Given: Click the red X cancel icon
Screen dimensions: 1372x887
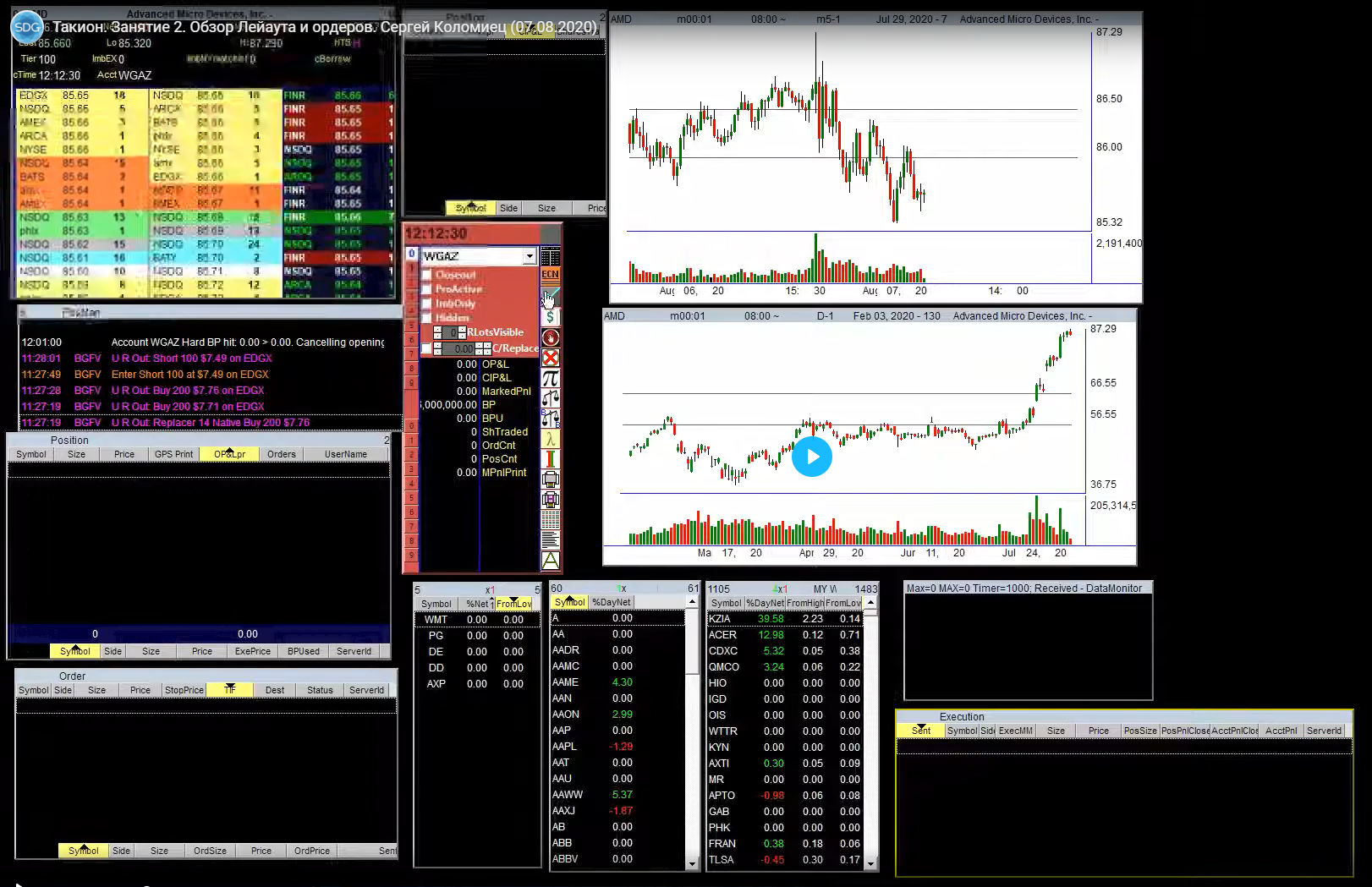Looking at the screenshot, I should (x=550, y=358).
